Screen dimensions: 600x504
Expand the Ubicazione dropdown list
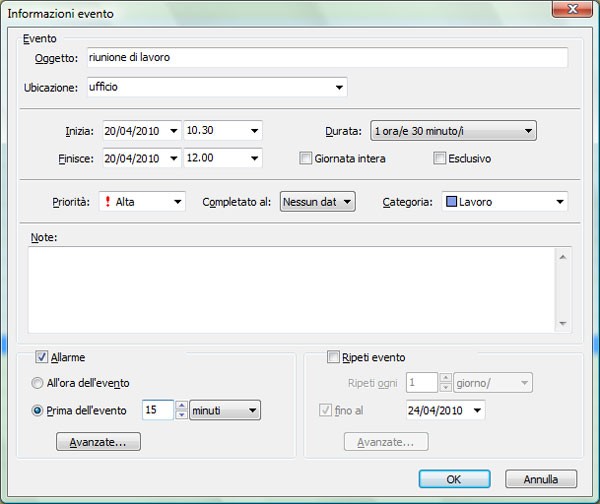(340, 87)
